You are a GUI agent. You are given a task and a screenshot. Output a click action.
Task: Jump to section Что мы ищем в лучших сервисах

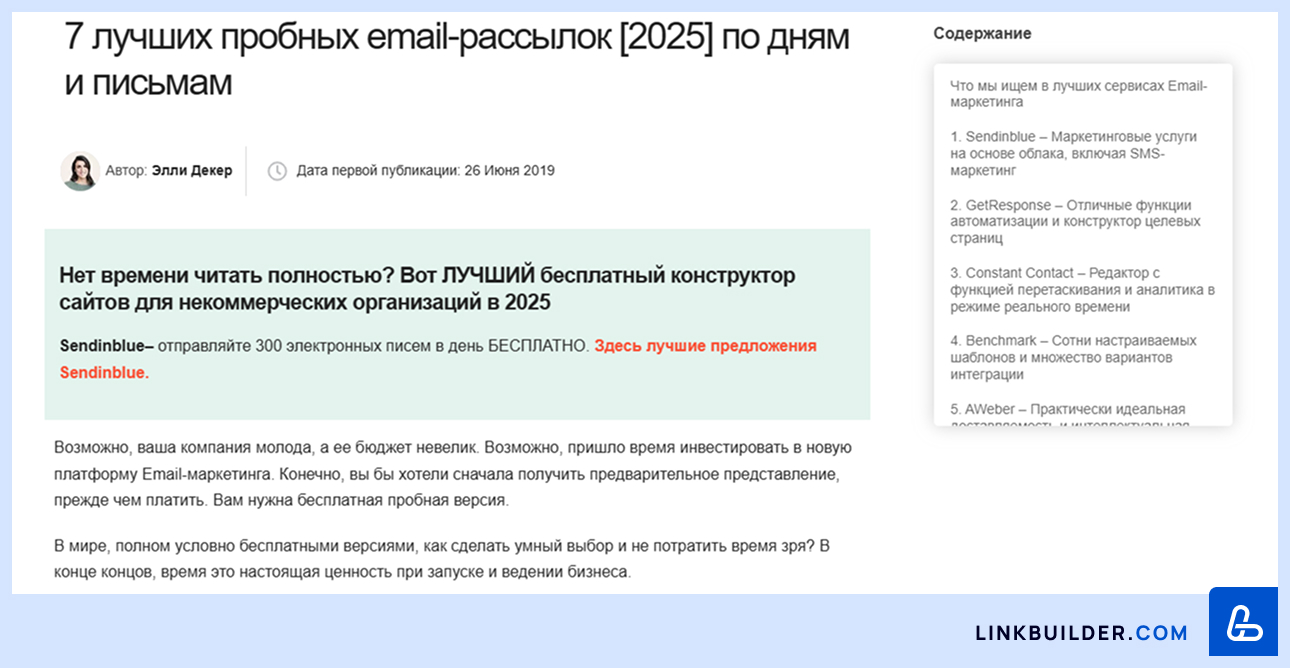(1079, 94)
